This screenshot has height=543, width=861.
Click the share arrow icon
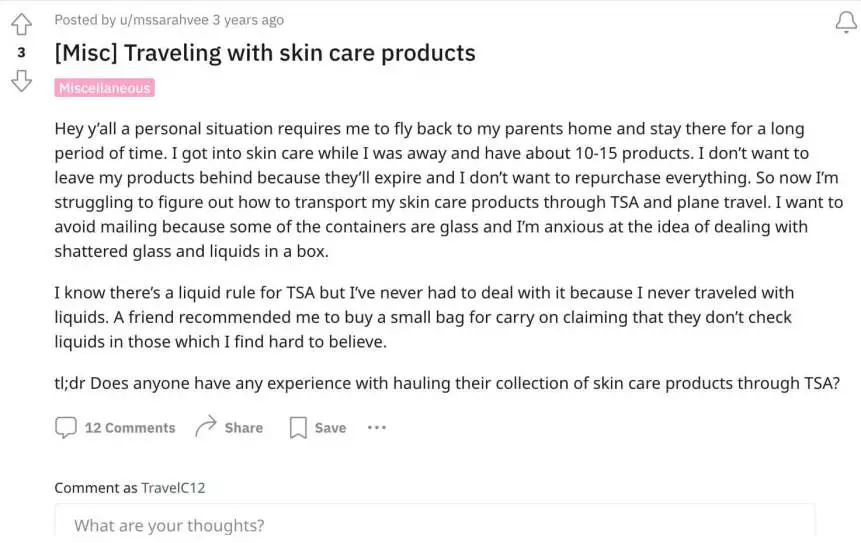[x=206, y=428]
